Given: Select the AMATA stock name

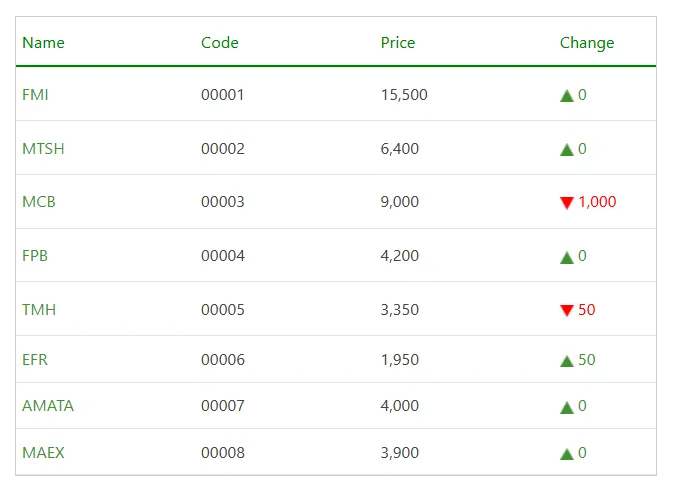Looking at the screenshot, I should click(x=48, y=406).
